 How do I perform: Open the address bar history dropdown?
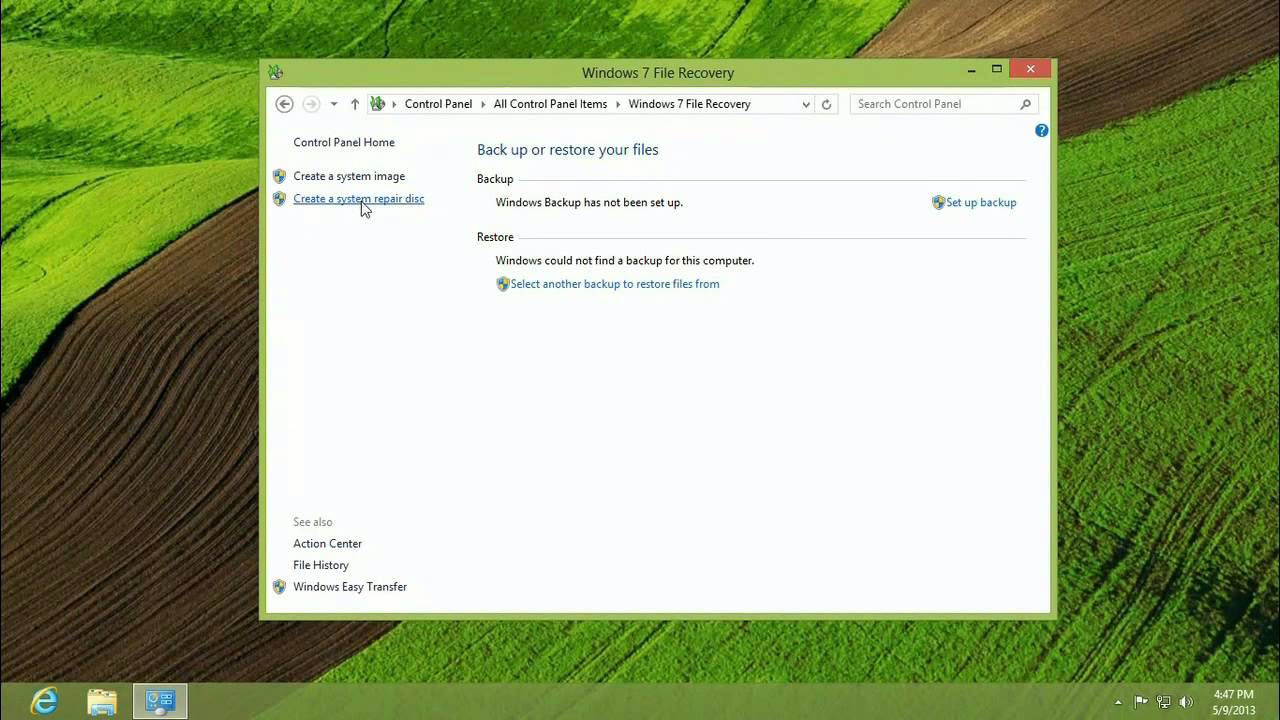806,104
